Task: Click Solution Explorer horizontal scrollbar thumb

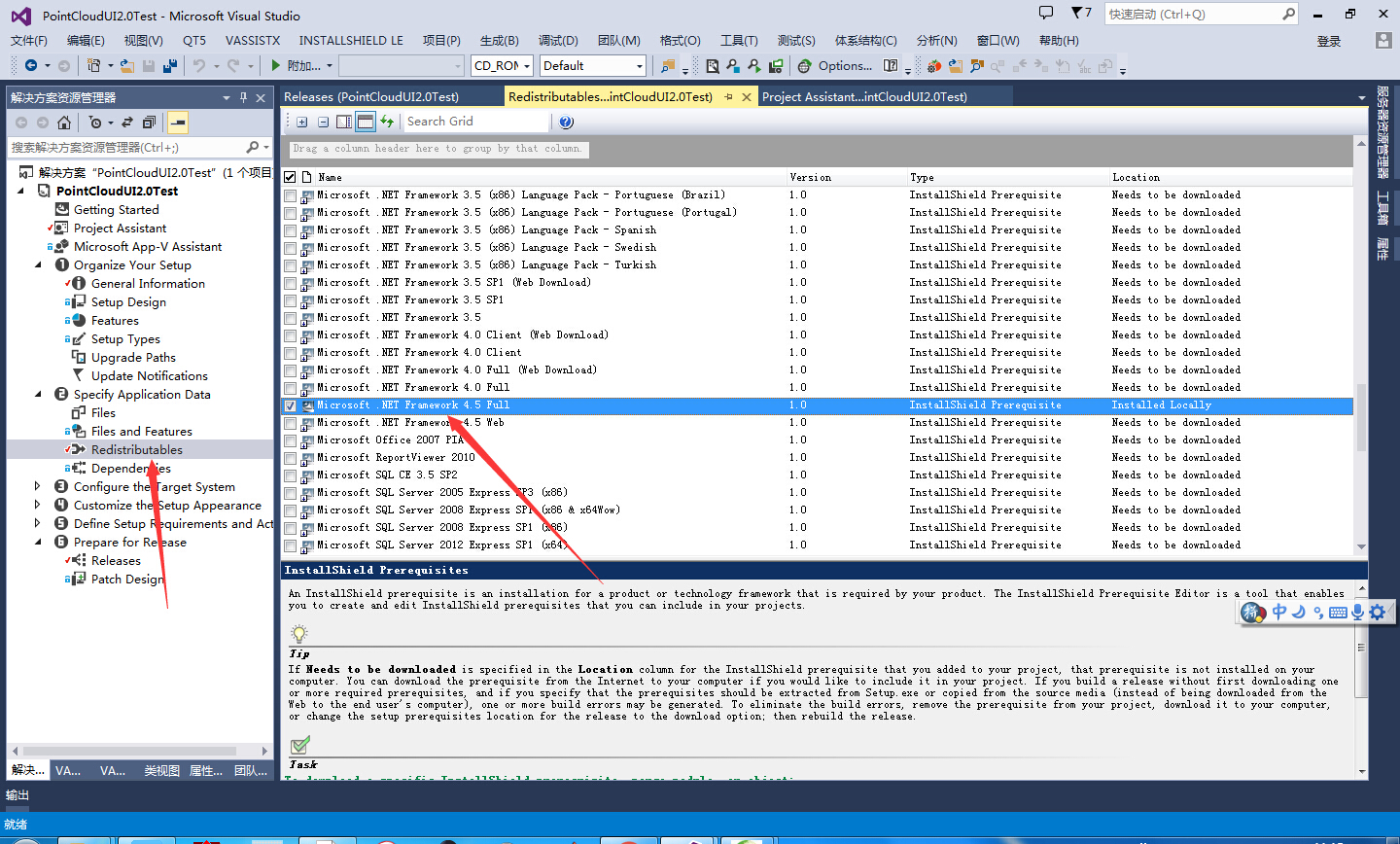Action: click(x=128, y=751)
